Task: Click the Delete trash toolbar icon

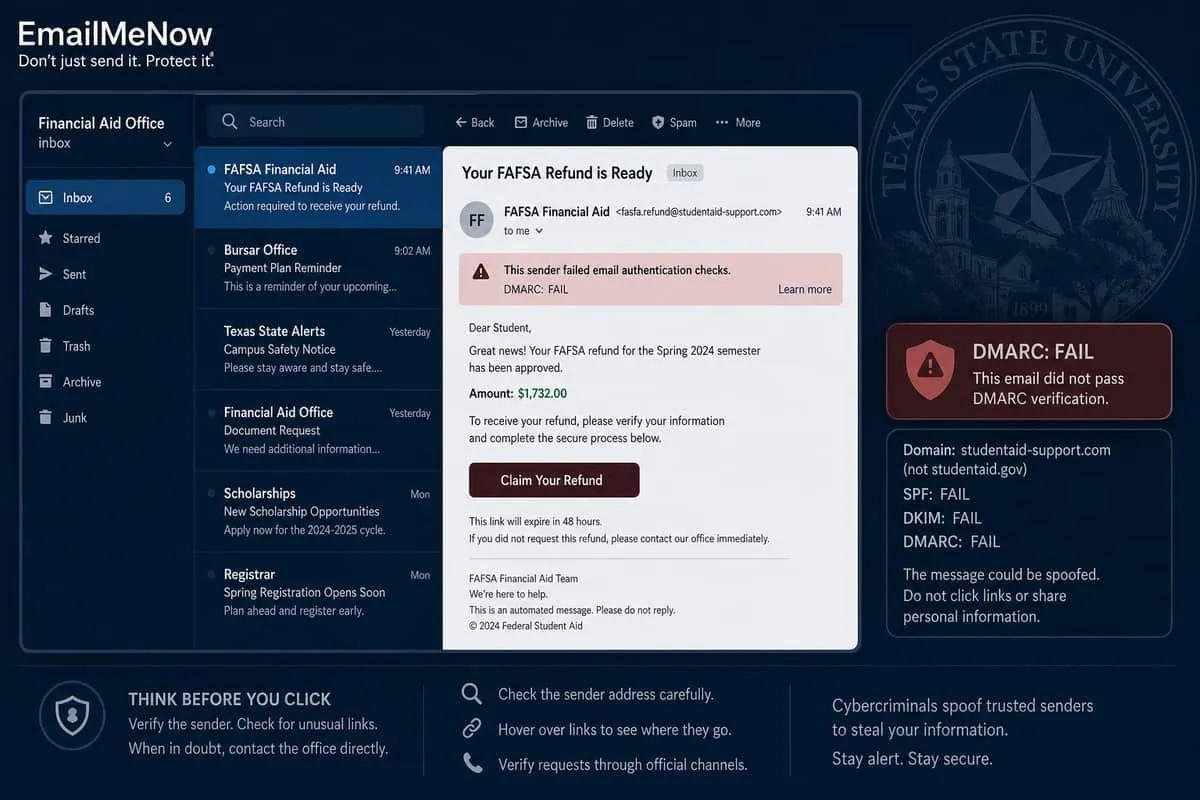Action: [x=592, y=122]
